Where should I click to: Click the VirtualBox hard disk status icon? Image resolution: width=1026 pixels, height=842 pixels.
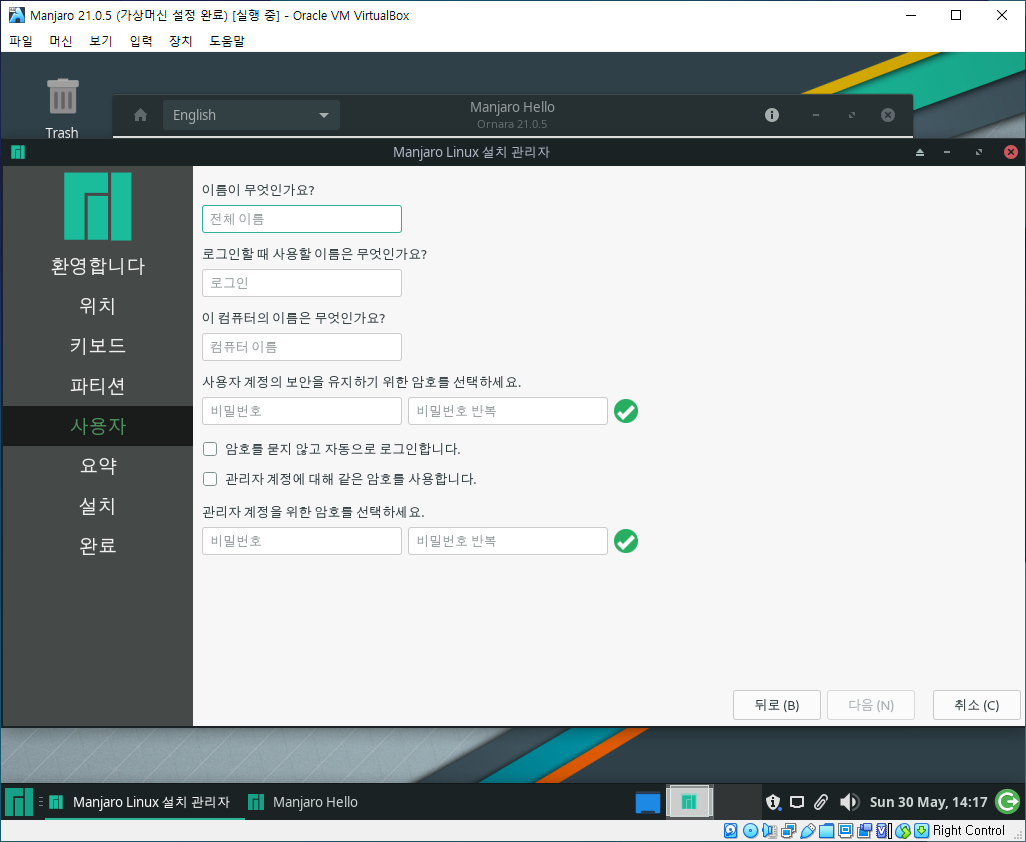[731, 831]
